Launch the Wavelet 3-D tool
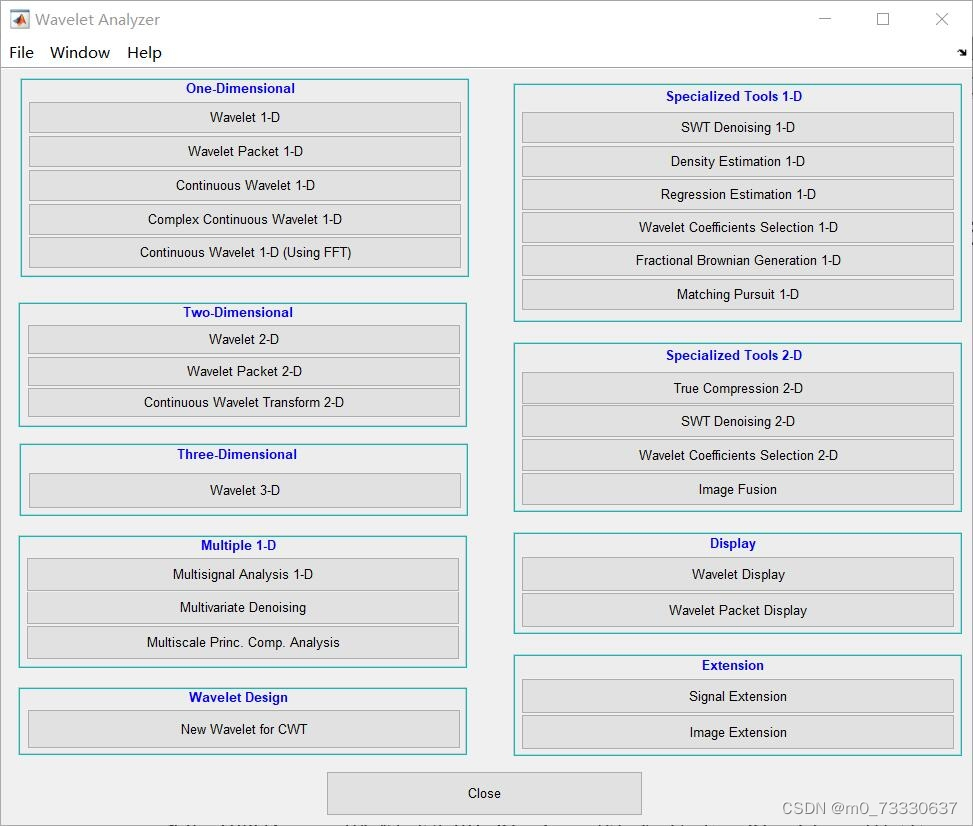The height and width of the screenshot is (826, 973). coord(244,490)
